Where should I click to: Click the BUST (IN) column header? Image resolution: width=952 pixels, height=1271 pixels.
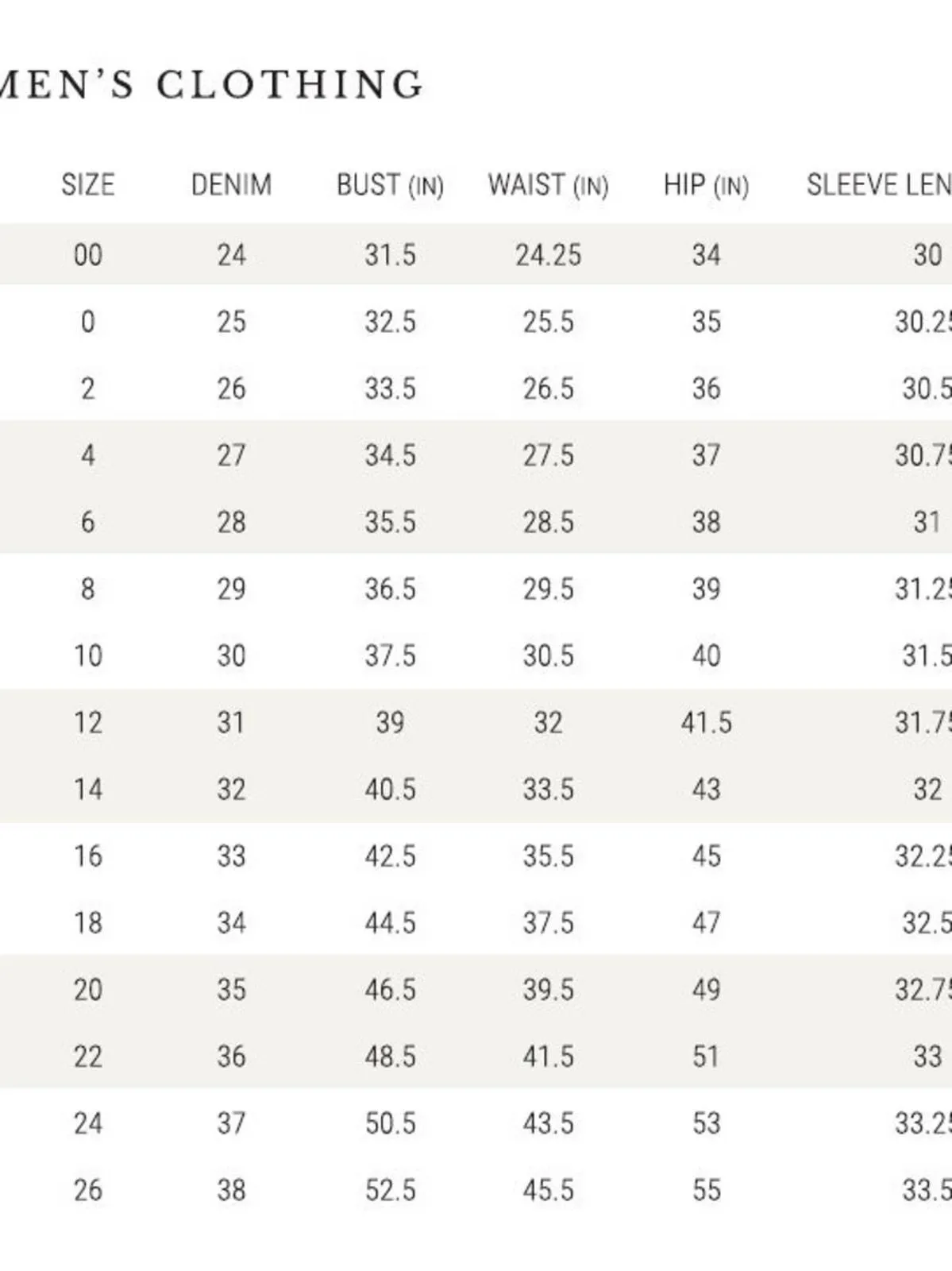click(390, 185)
